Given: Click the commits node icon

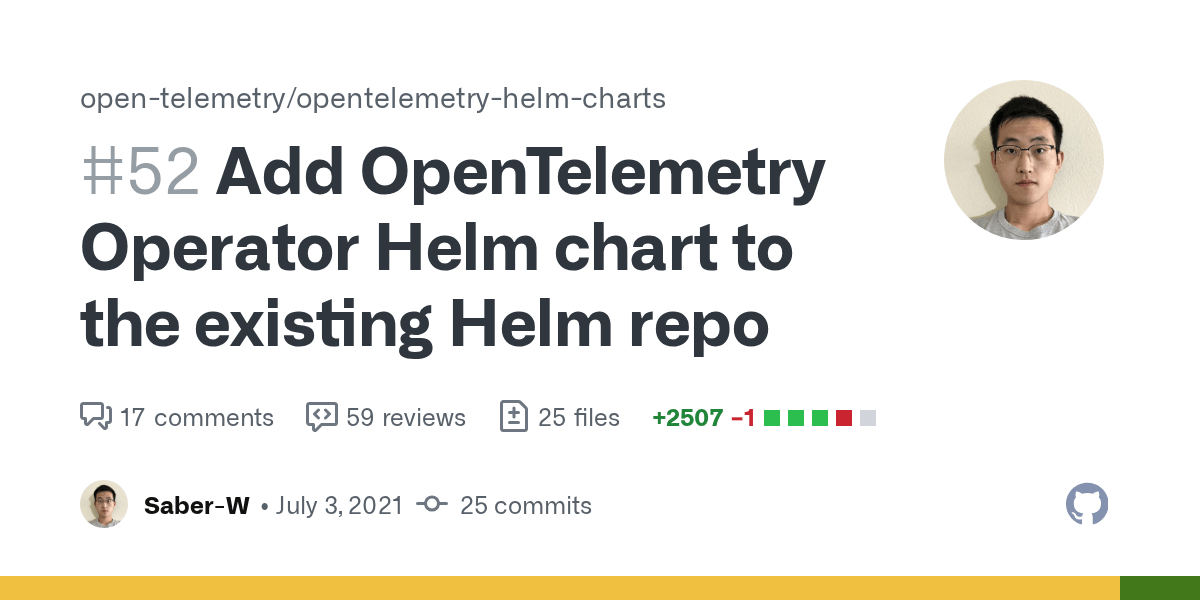Looking at the screenshot, I should click(x=432, y=505).
